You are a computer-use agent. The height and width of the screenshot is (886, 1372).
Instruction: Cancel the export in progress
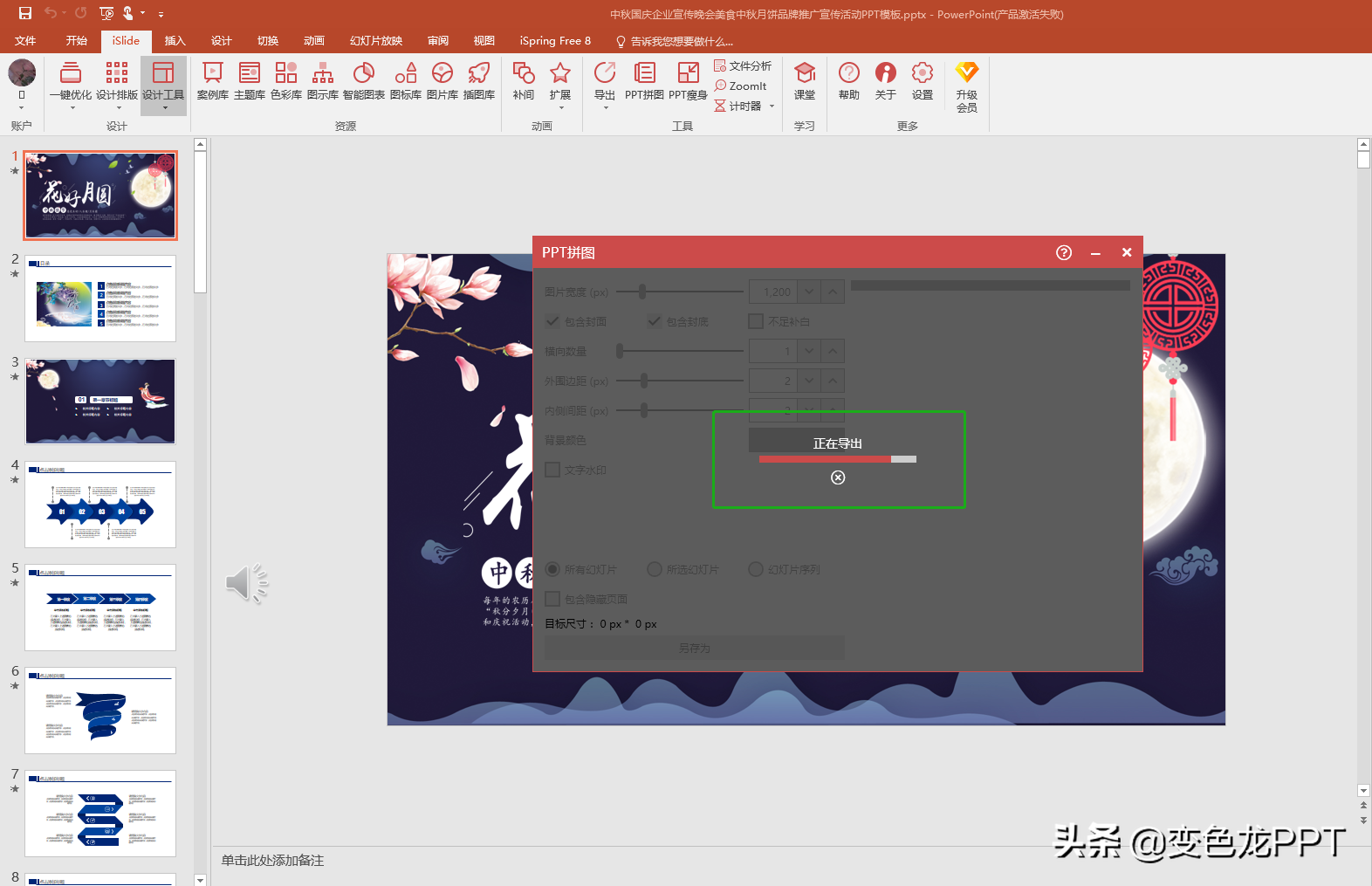[x=838, y=477]
